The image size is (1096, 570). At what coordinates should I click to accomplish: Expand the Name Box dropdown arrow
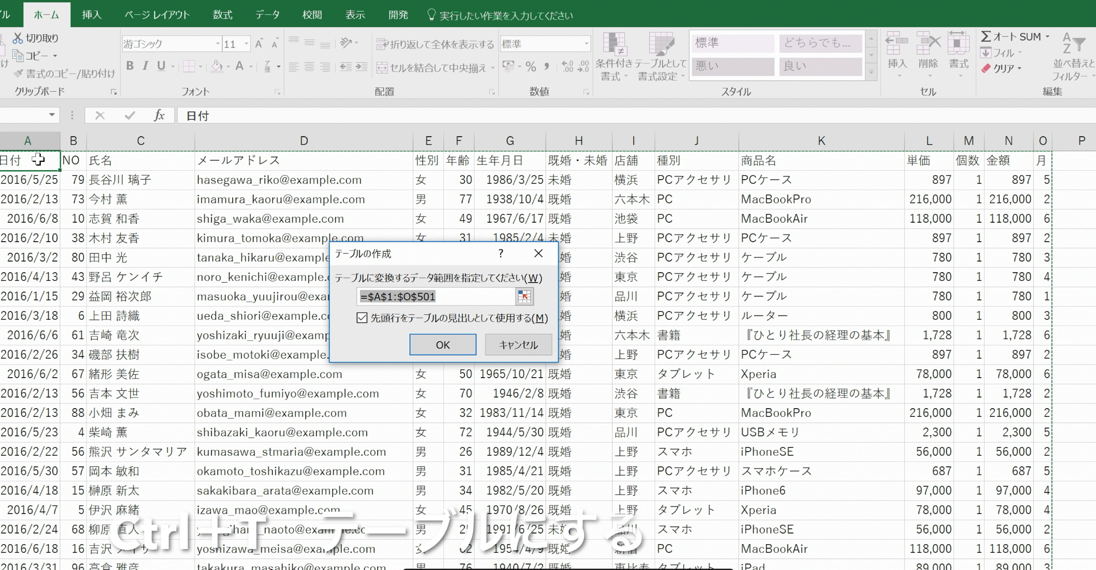[x=52, y=115]
